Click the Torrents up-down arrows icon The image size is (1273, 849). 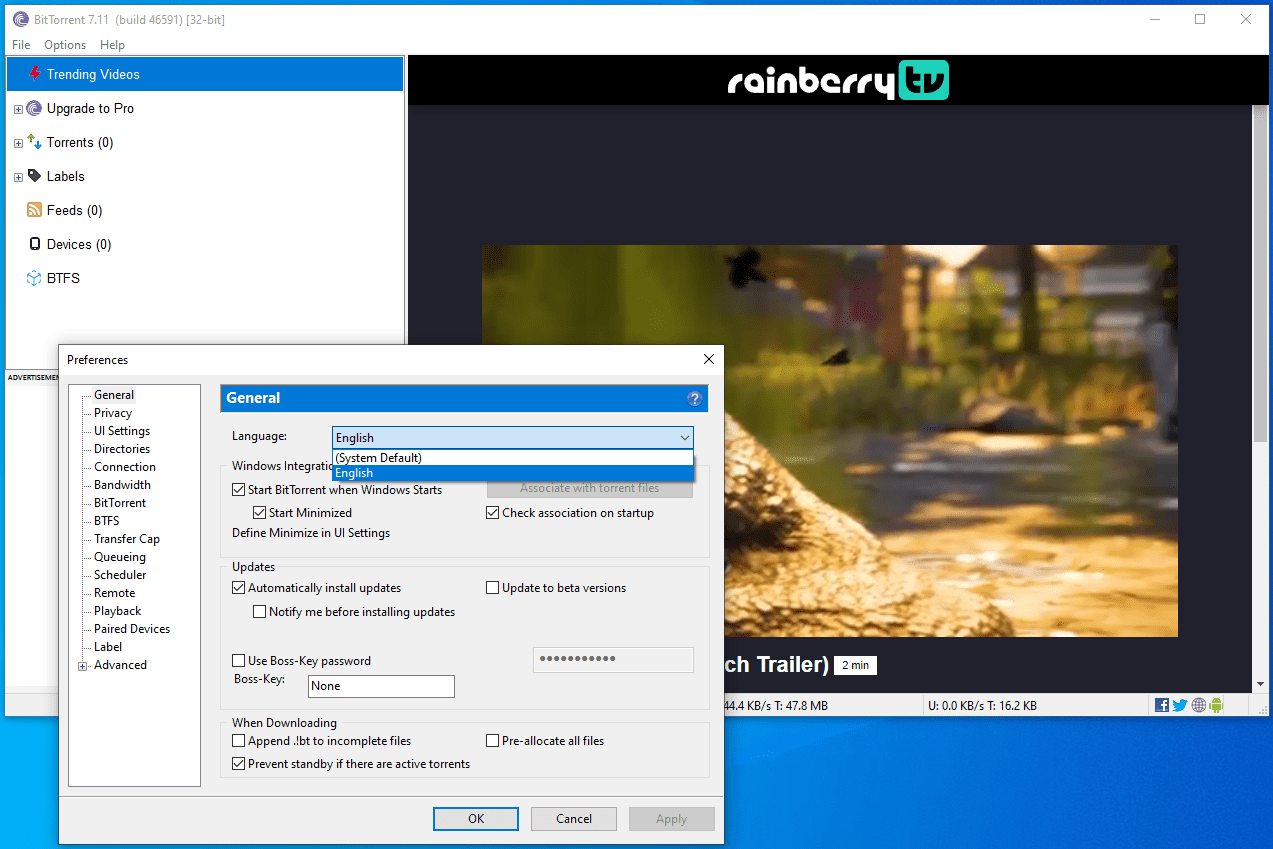point(35,142)
